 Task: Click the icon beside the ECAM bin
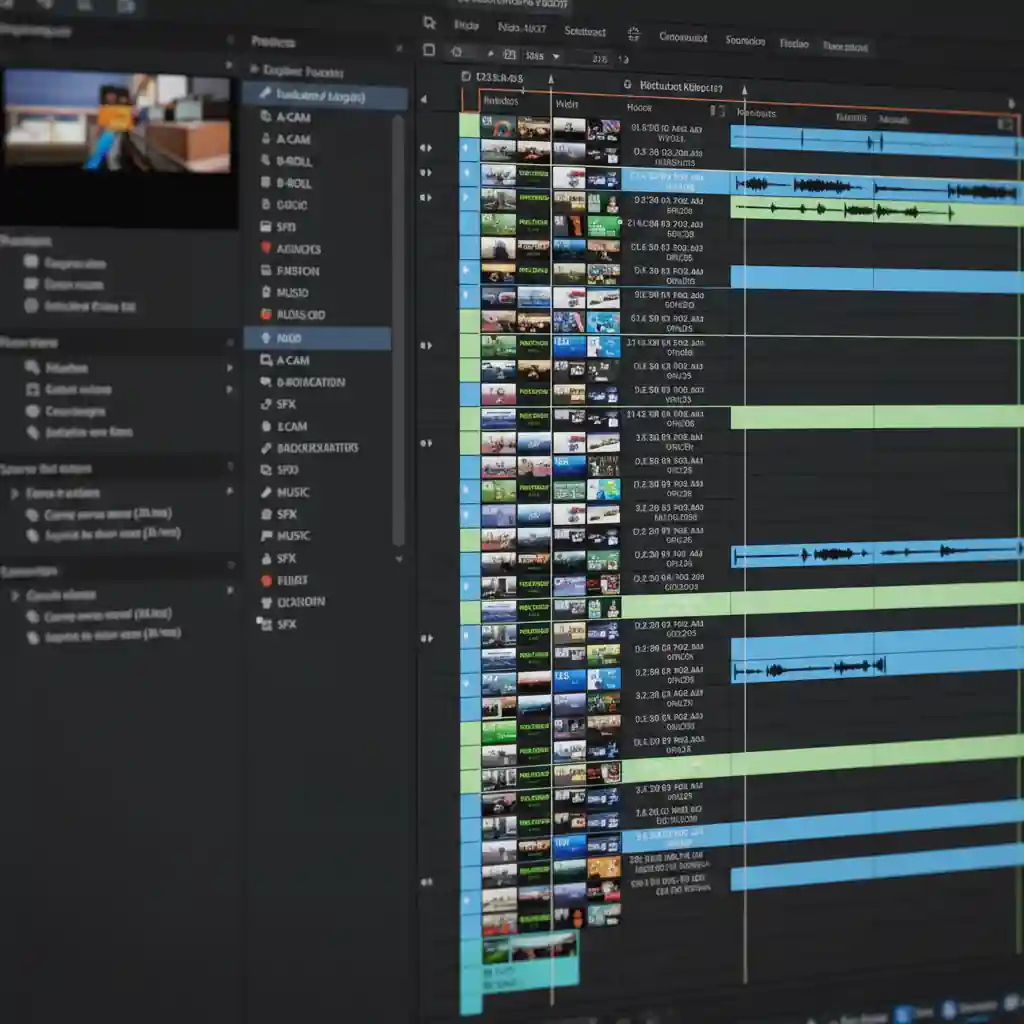pyautogui.click(x=266, y=426)
